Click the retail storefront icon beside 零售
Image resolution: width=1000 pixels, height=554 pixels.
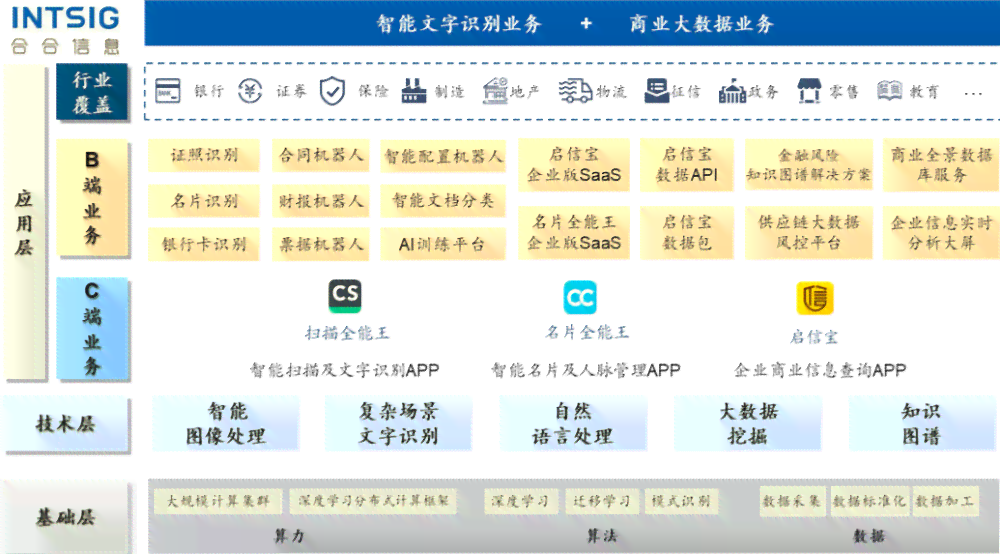pyautogui.click(x=809, y=91)
